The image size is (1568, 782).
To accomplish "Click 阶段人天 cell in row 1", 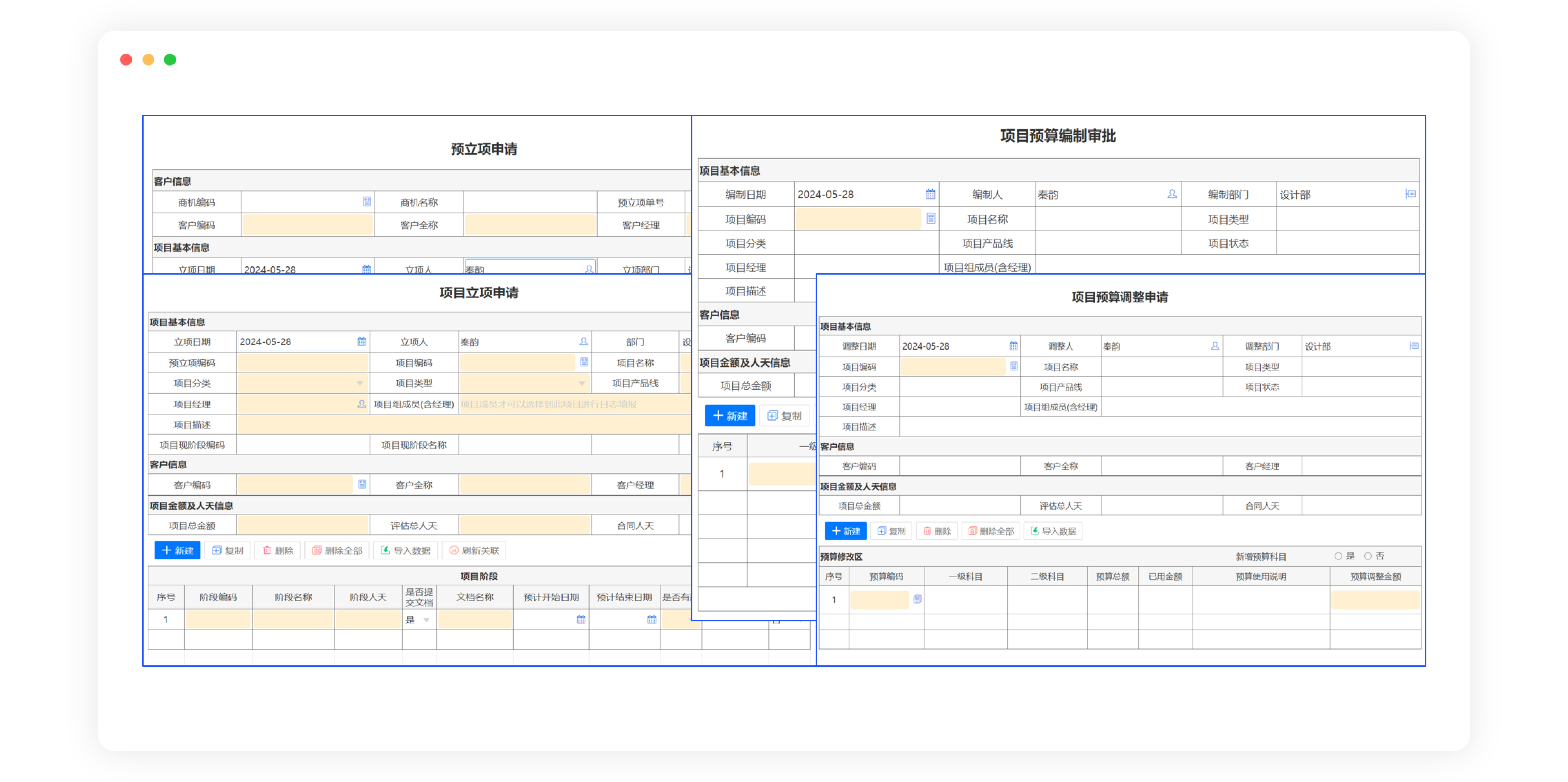I will tap(368, 619).
